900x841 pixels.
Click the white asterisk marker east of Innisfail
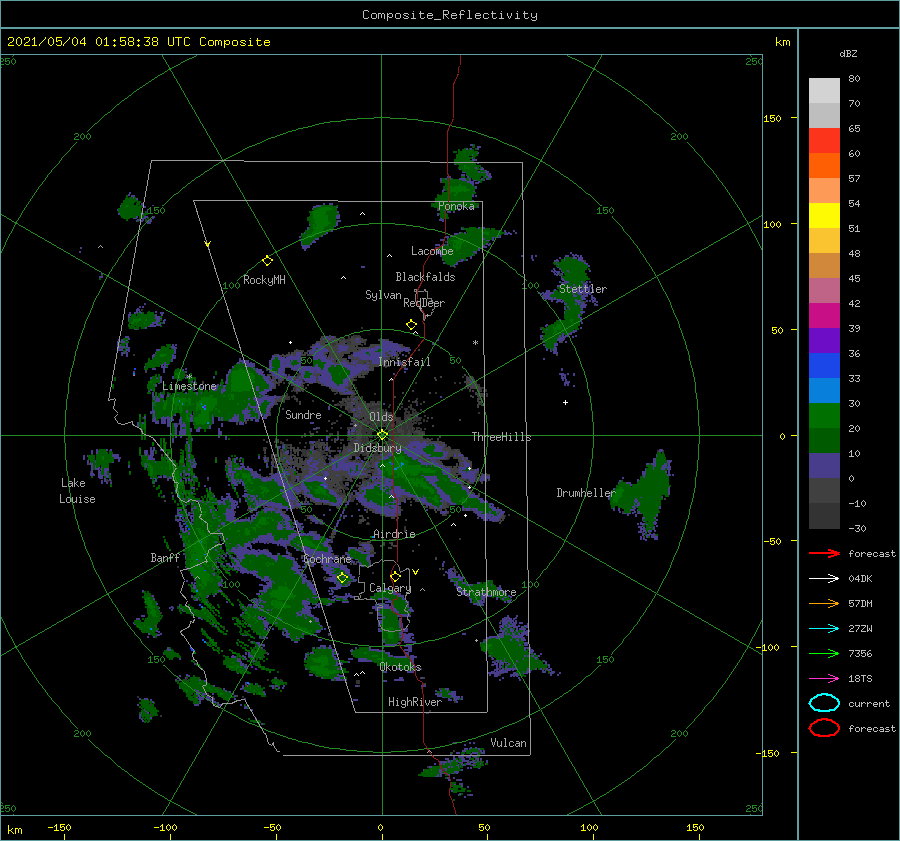click(475, 343)
